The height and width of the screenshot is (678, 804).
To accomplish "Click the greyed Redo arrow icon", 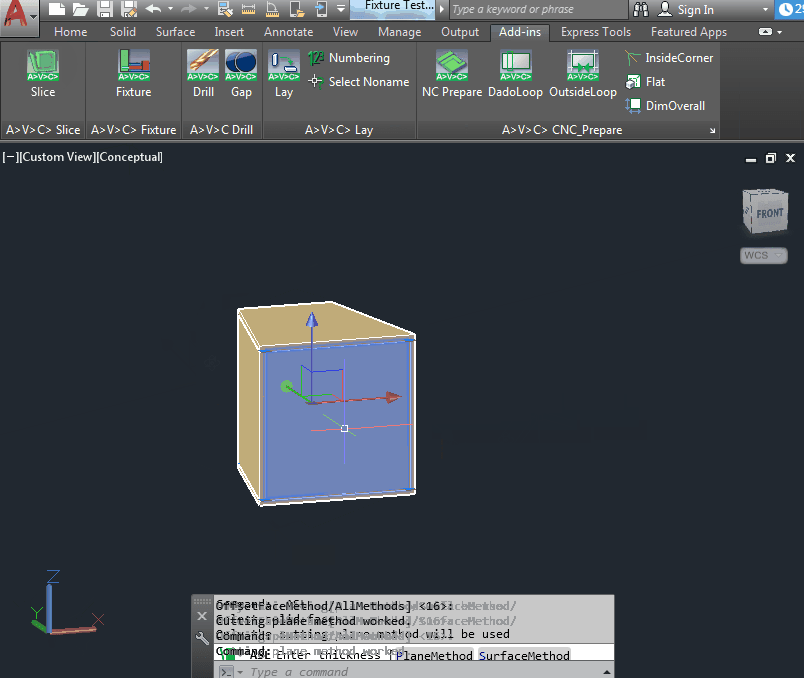I will (x=188, y=9).
